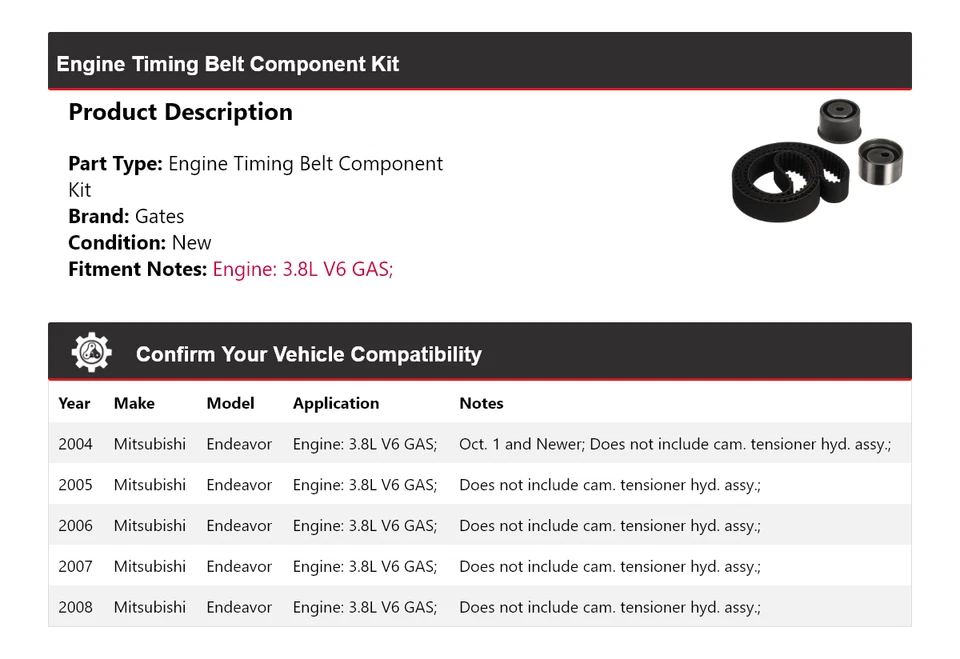Click the Condition: New line
This screenshot has width=960, height=659.
click(140, 242)
